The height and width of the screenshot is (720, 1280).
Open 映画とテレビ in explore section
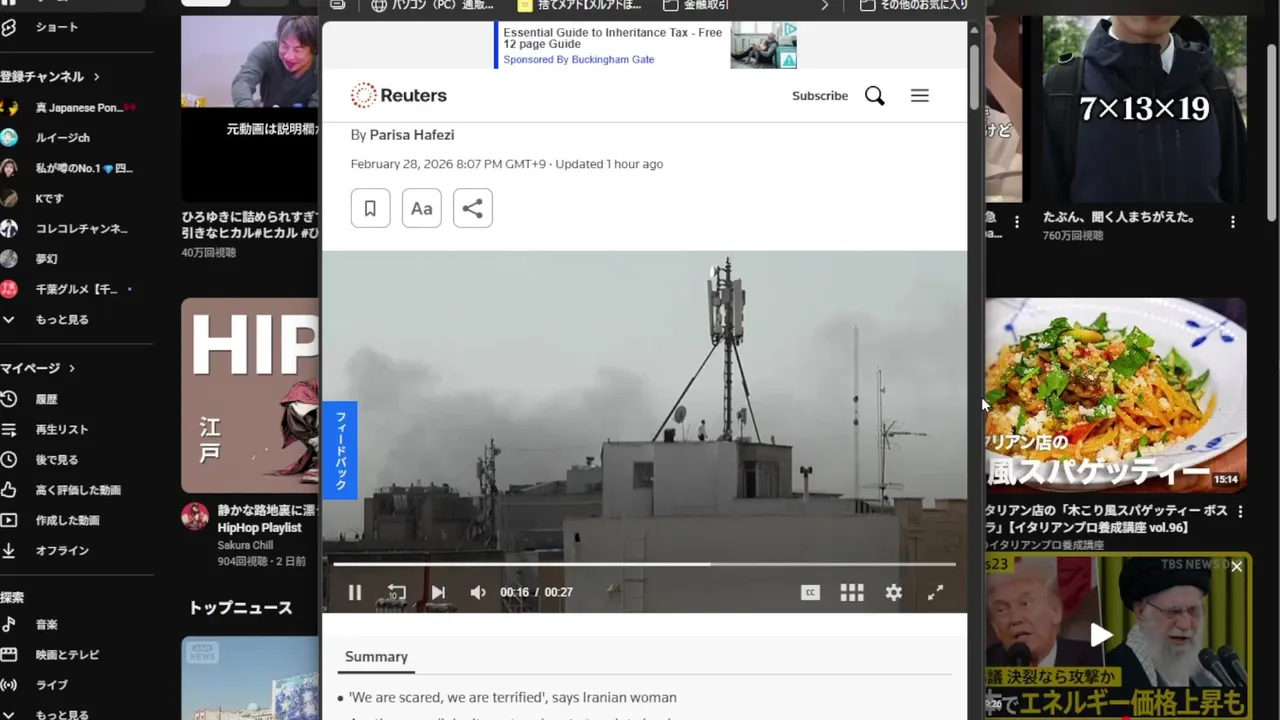point(66,655)
